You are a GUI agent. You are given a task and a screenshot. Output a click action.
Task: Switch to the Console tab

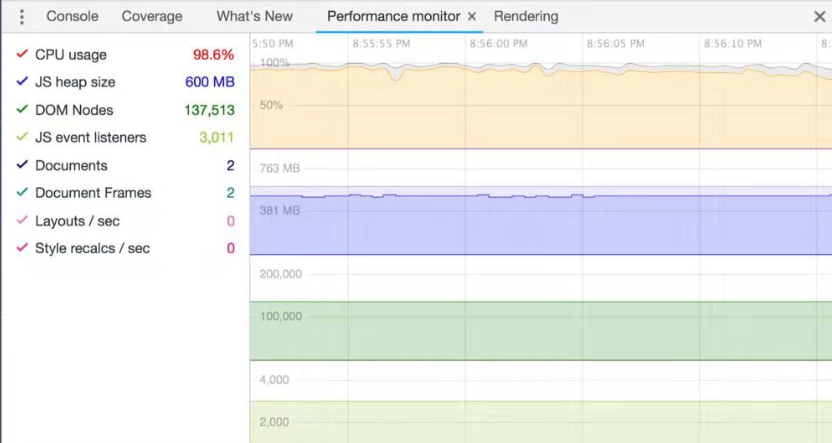[72, 17]
